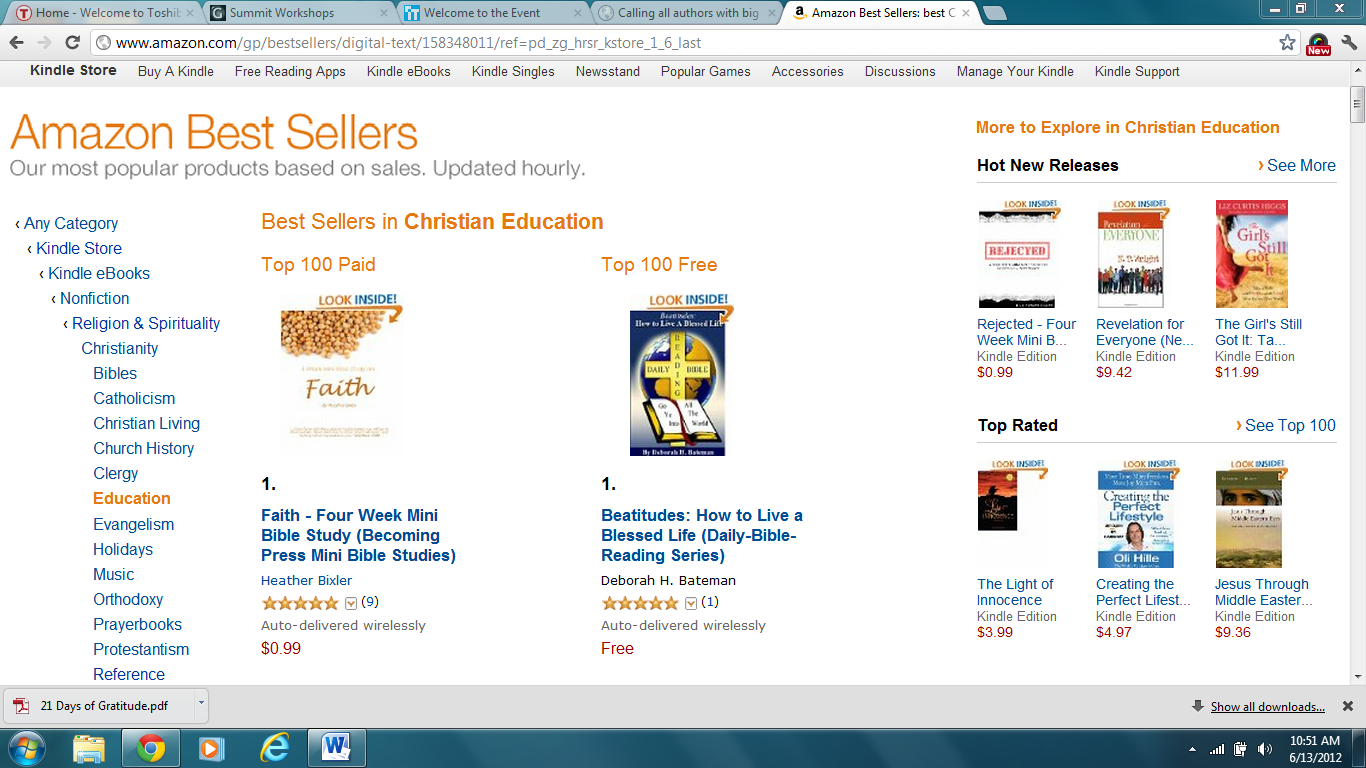
Task: Click the page vertical scrollbar thumb
Action: (x=1357, y=102)
